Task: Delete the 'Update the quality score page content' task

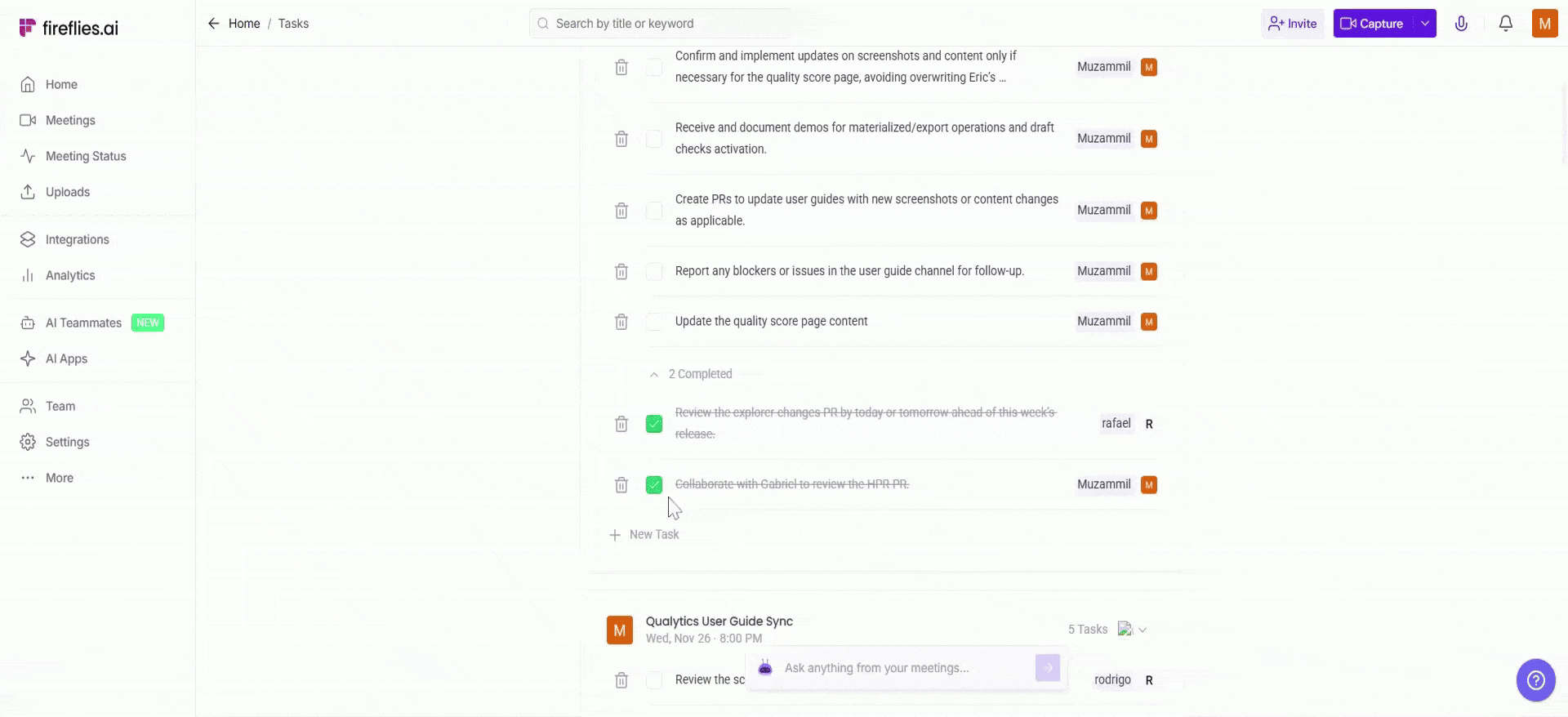Action: (x=621, y=322)
